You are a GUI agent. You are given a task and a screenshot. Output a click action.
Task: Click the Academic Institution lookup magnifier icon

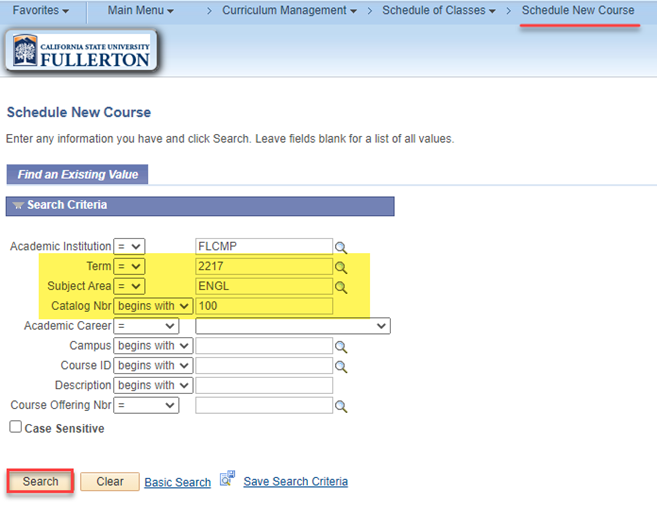[x=341, y=247]
